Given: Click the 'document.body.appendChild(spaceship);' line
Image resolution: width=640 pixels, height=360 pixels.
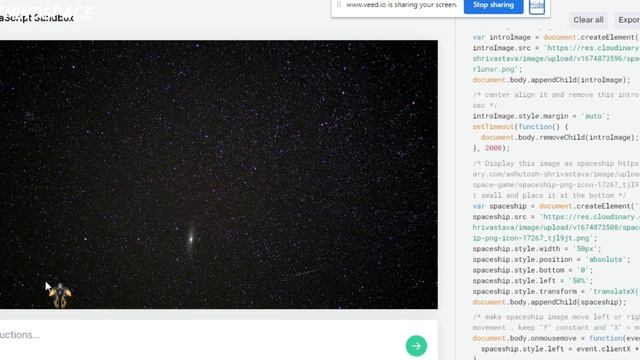Looking at the screenshot, I should point(549,302).
